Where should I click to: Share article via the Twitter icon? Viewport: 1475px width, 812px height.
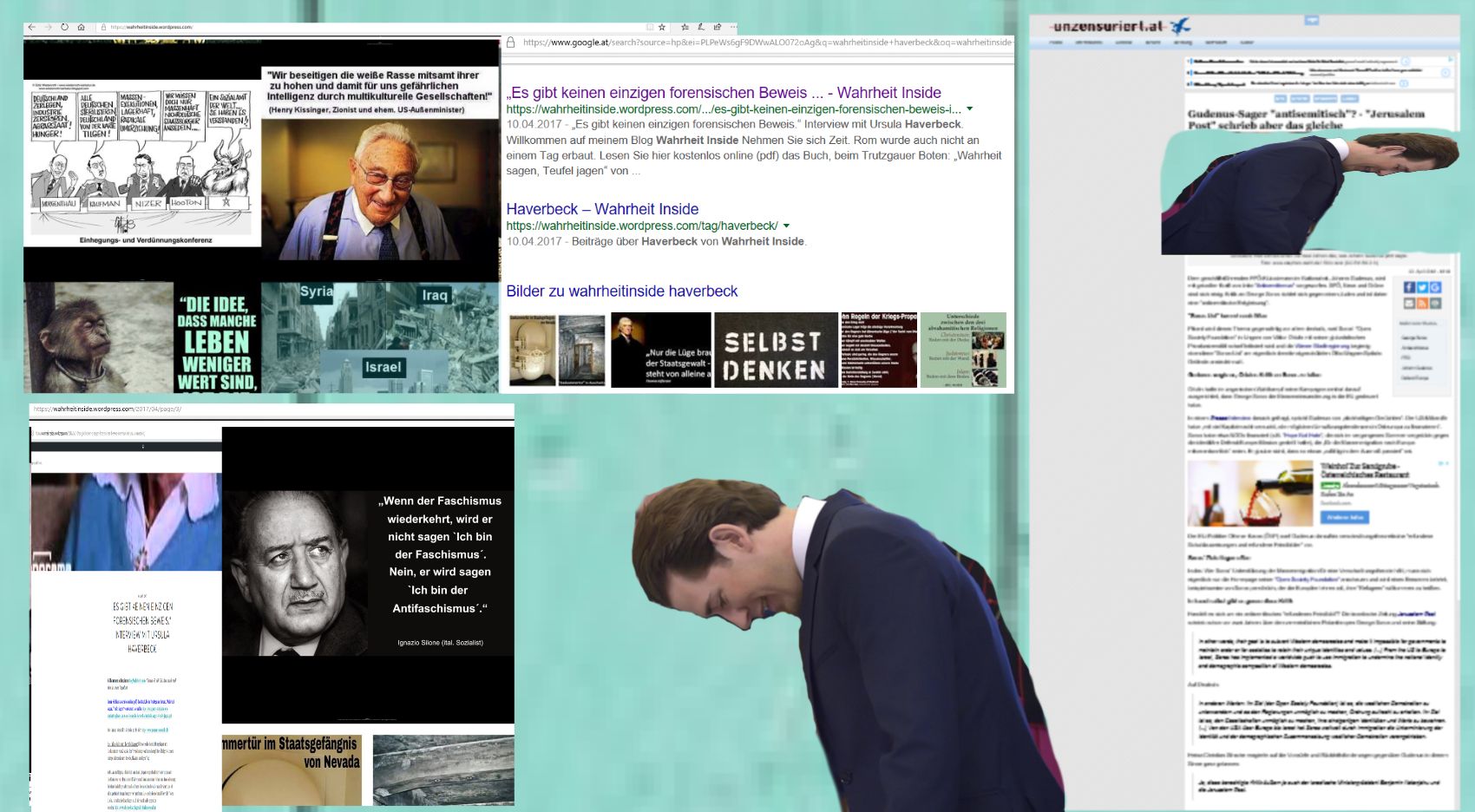1422,287
